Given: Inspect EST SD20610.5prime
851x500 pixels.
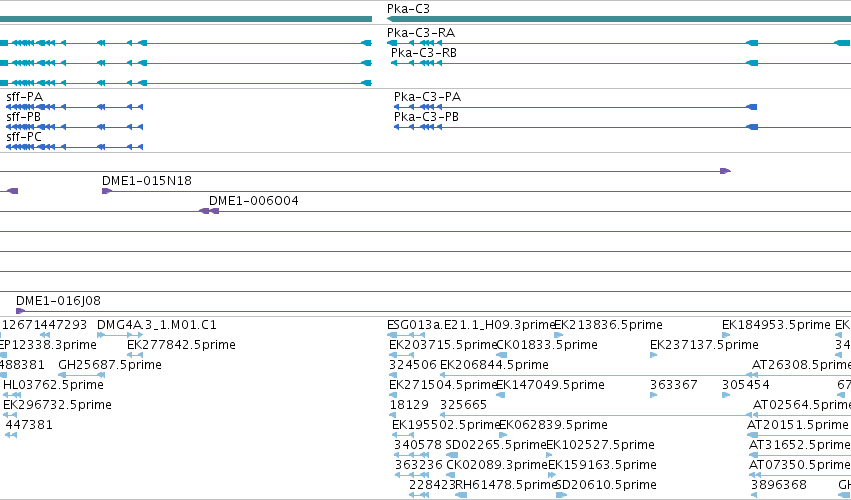Looking at the screenshot, I should tap(606, 485).
